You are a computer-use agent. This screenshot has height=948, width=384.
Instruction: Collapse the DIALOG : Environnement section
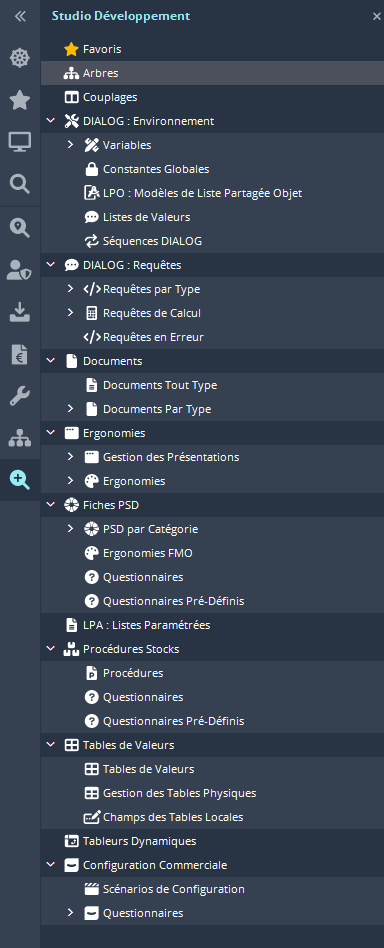tap(50, 121)
